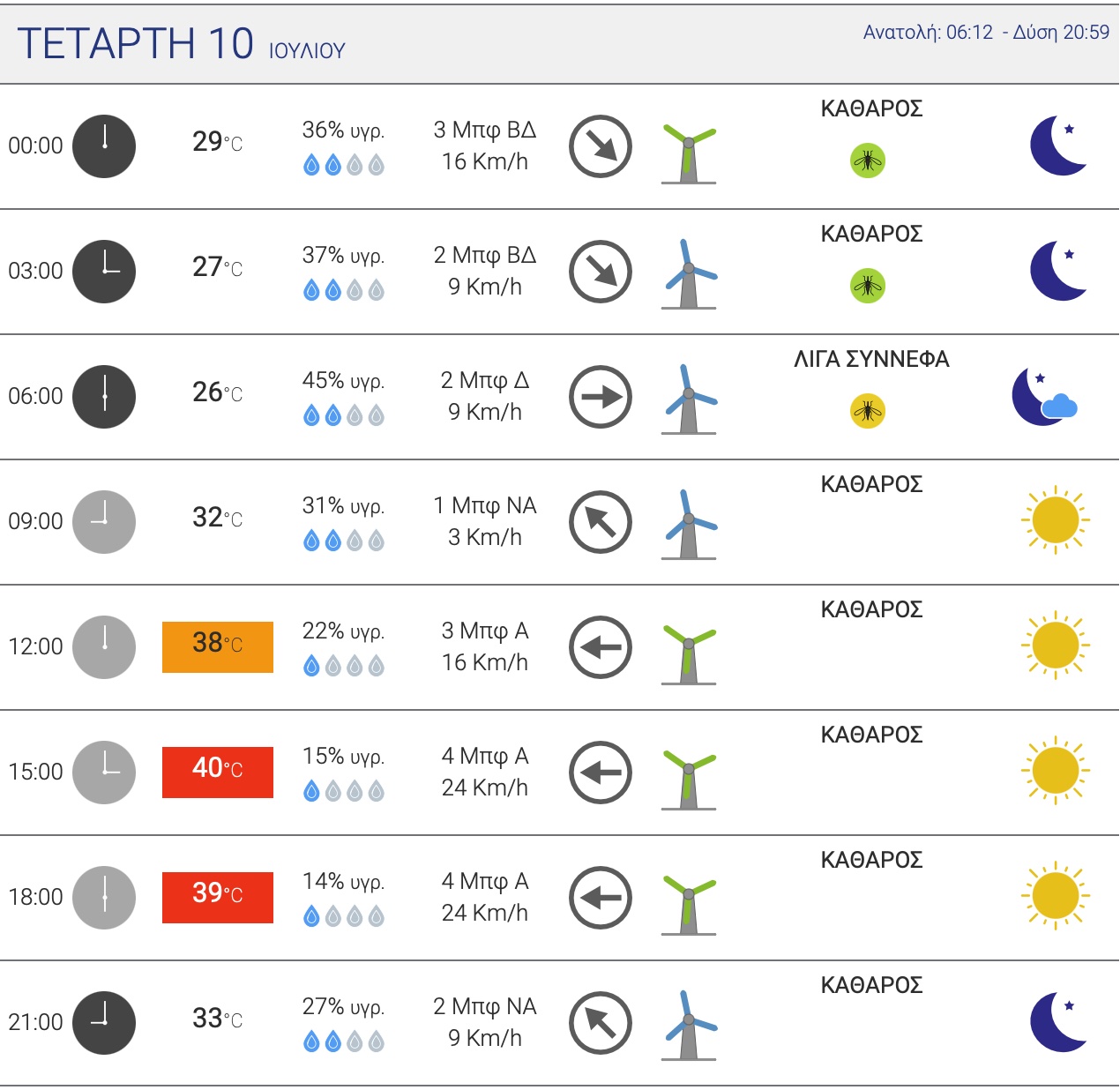This screenshot has height=1090, width=1120.
Task: Click the crescent moon icon at 21:00
Action: [x=1057, y=1022]
